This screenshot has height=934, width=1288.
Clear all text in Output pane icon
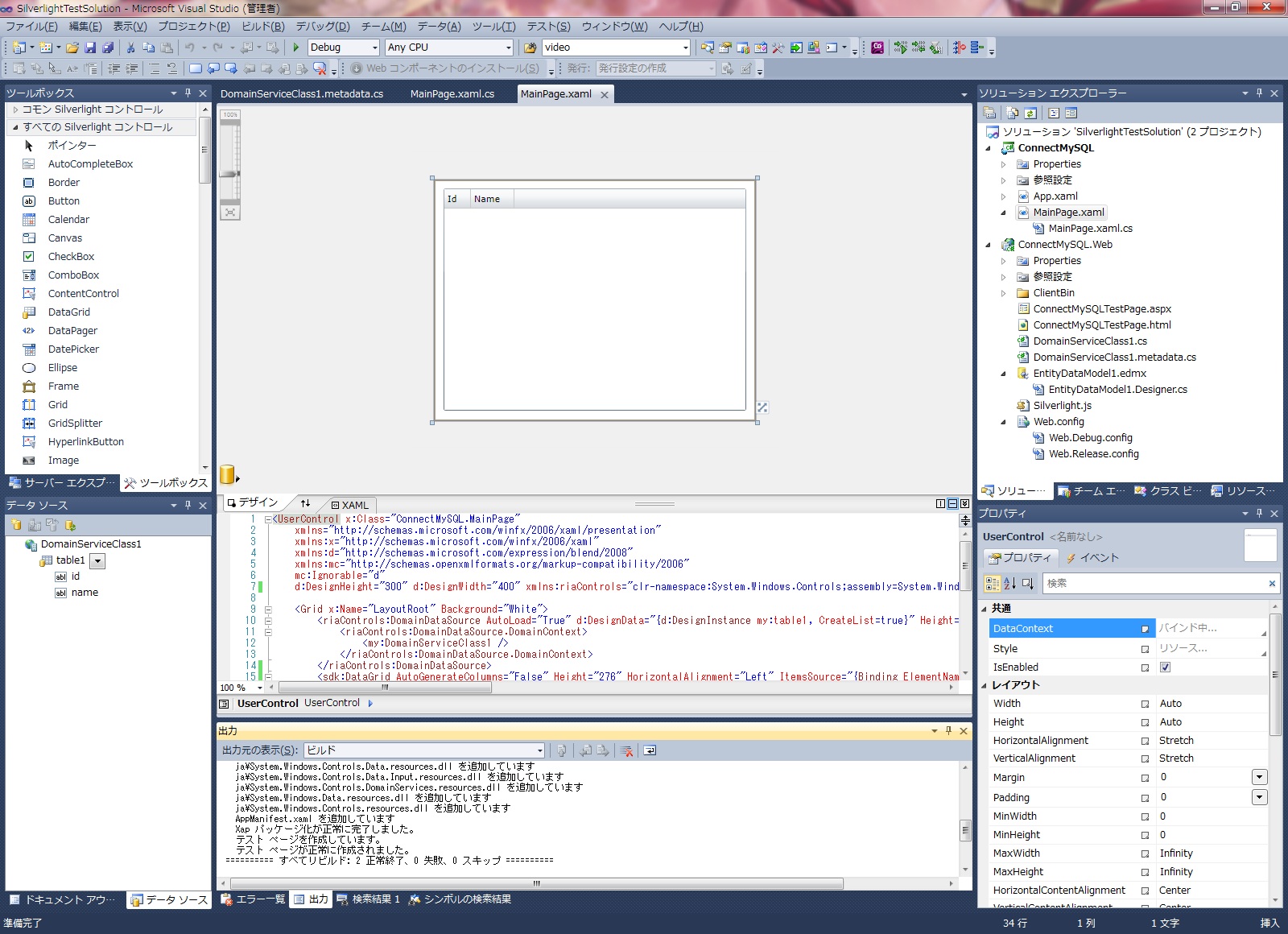pyautogui.click(x=627, y=750)
